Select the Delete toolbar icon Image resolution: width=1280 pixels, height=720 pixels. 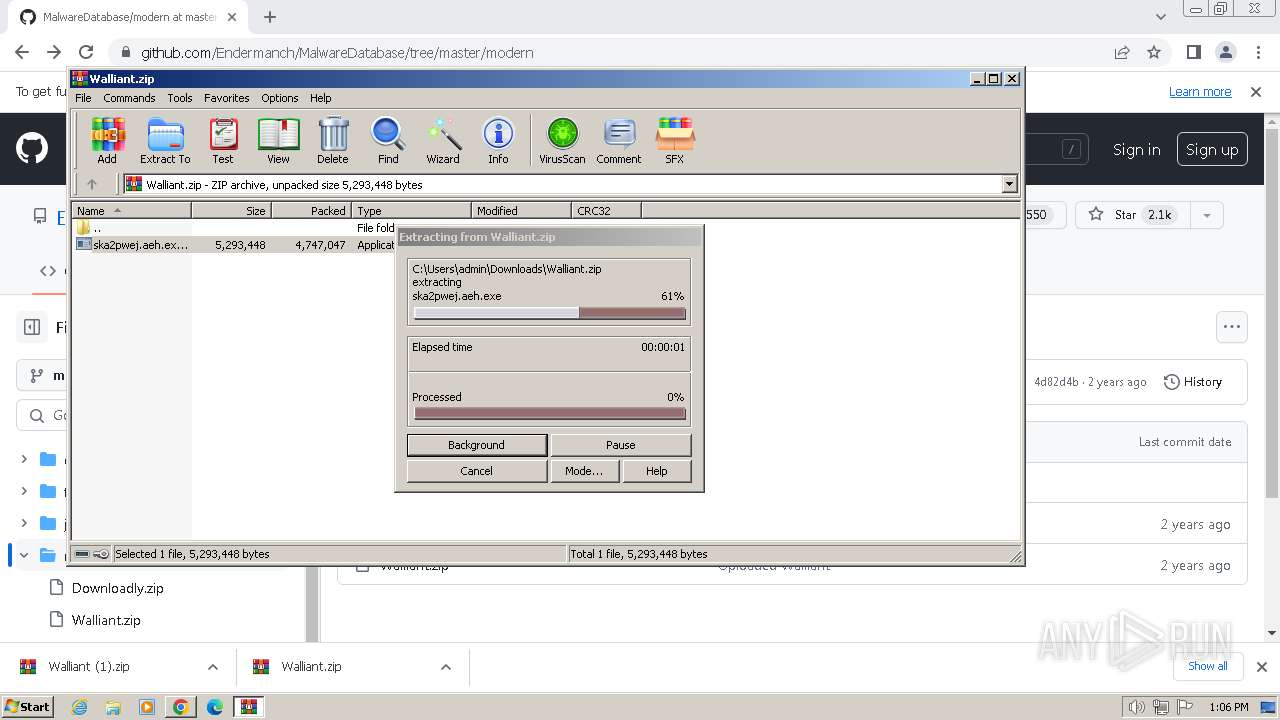click(x=333, y=140)
